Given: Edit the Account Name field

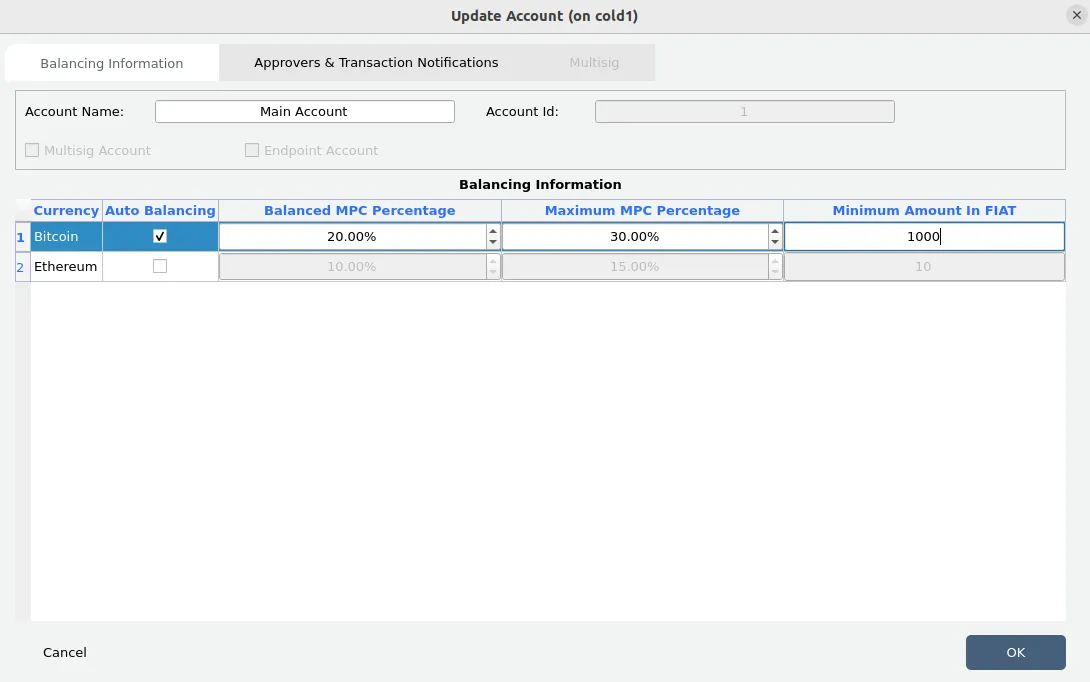Looking at the screenshot, I should point(304,111).
